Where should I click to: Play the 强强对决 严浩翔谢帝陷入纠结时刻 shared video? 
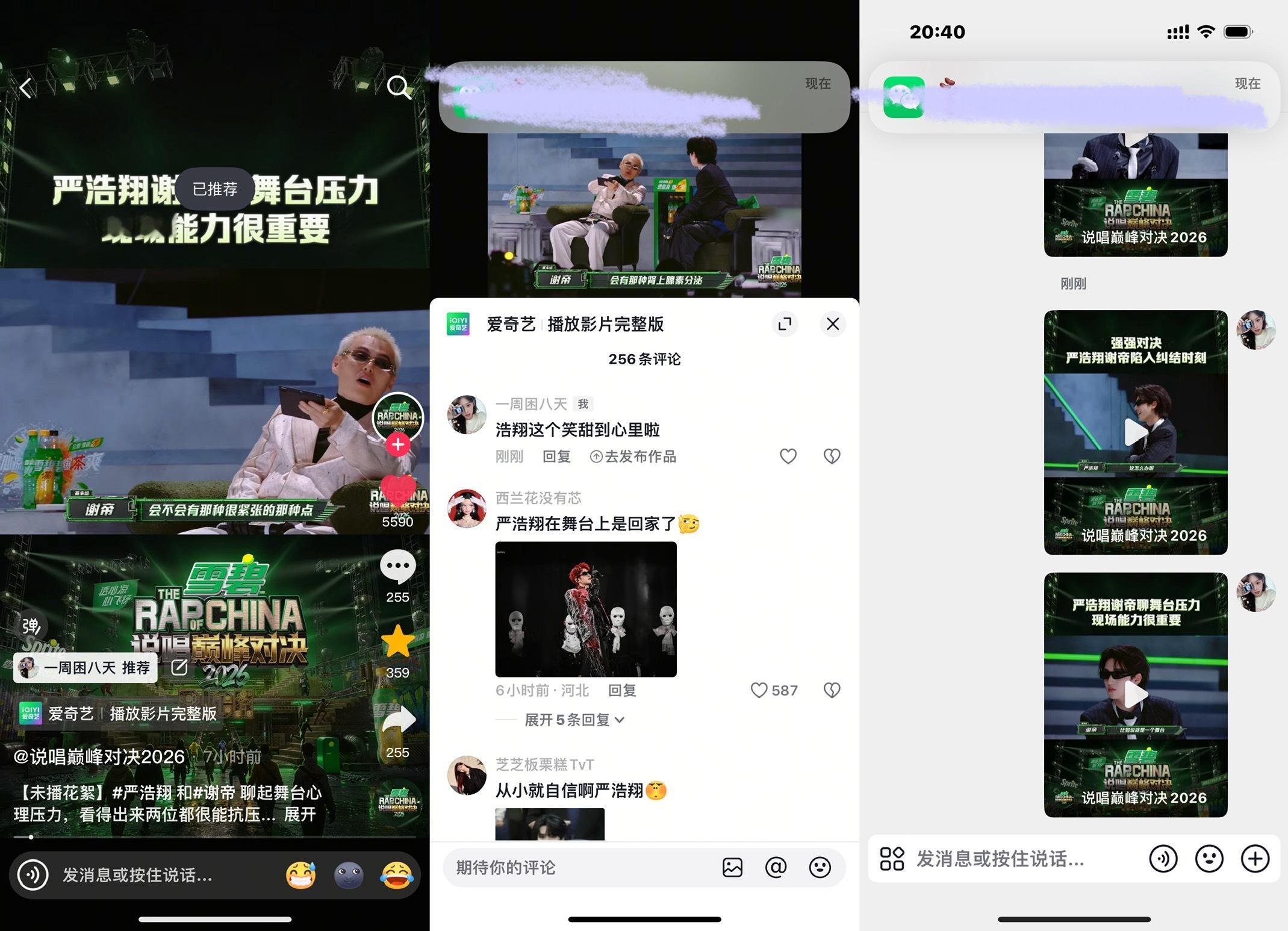click(1136, 432)
